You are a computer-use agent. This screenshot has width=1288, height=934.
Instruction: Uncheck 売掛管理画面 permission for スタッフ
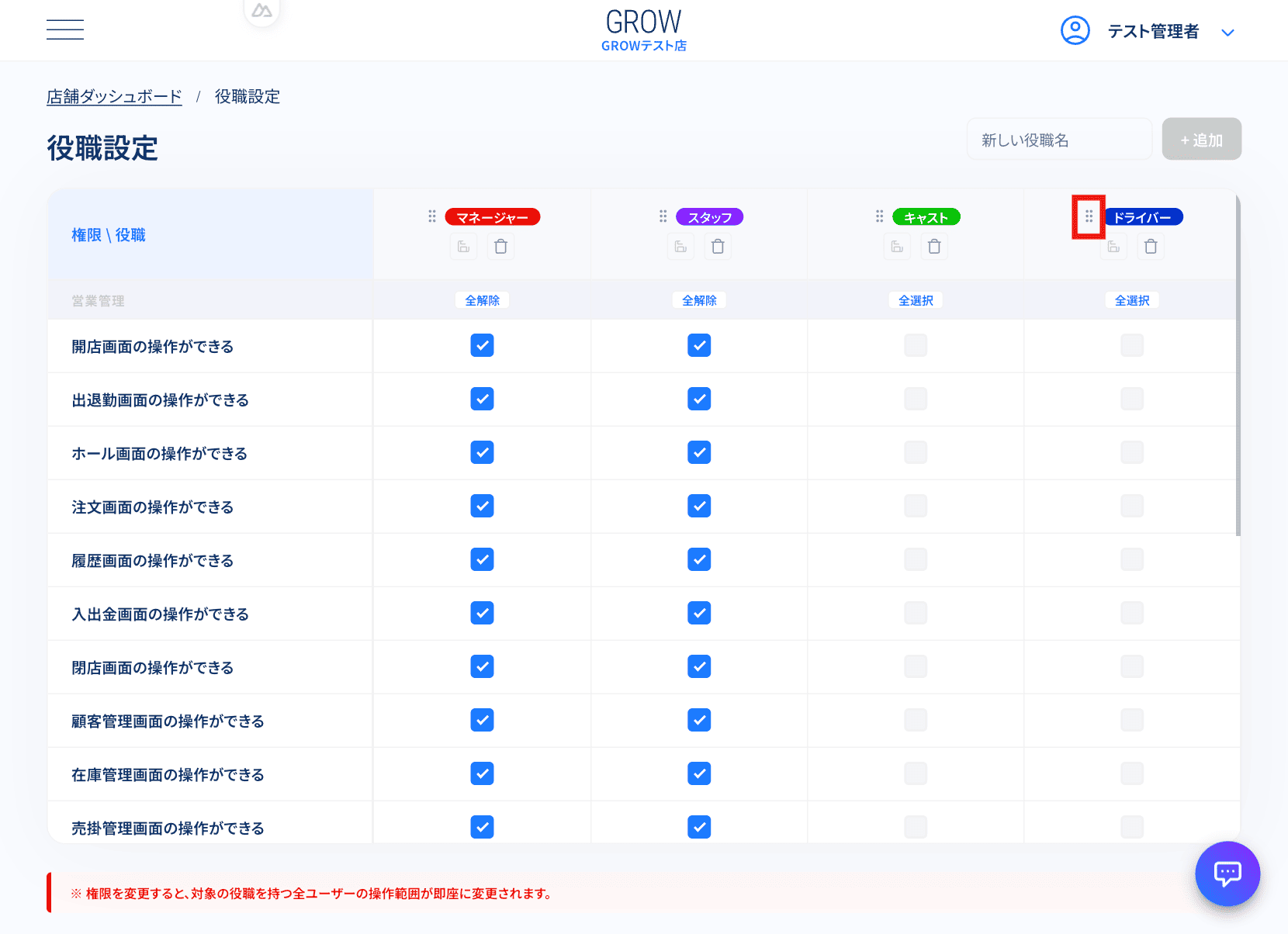click(699, 827)
